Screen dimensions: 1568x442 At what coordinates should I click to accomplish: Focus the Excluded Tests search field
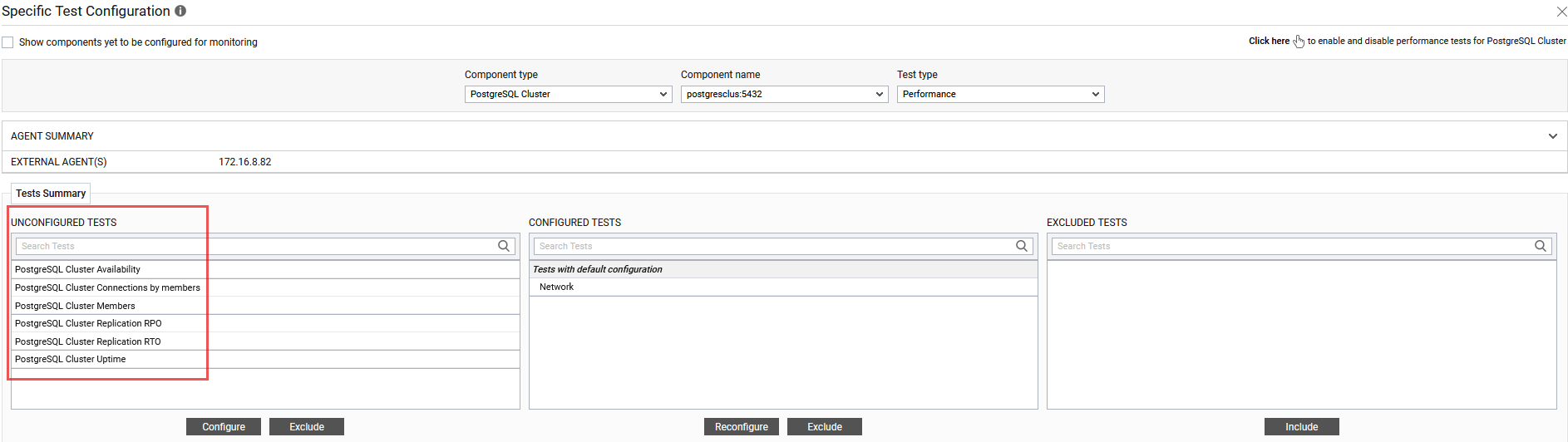(1289, 246)
